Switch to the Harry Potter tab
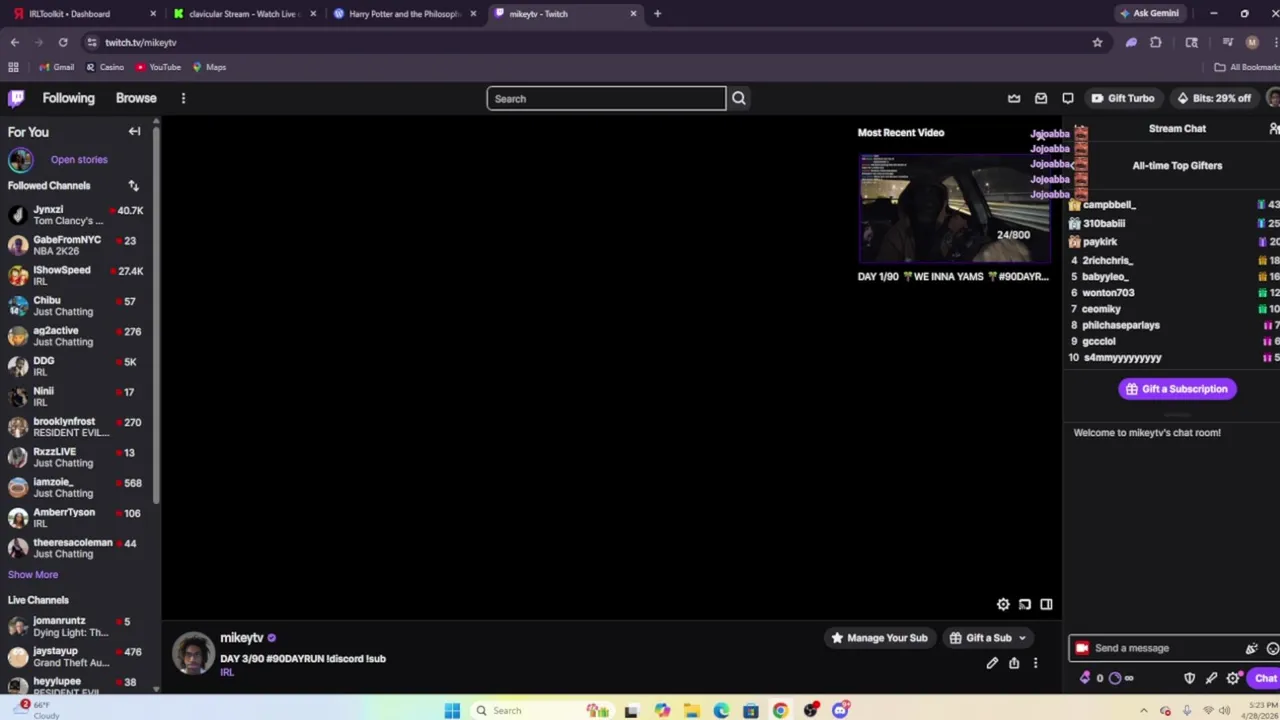The height and width of the screenshot is (720, 1280). (405, 14)
